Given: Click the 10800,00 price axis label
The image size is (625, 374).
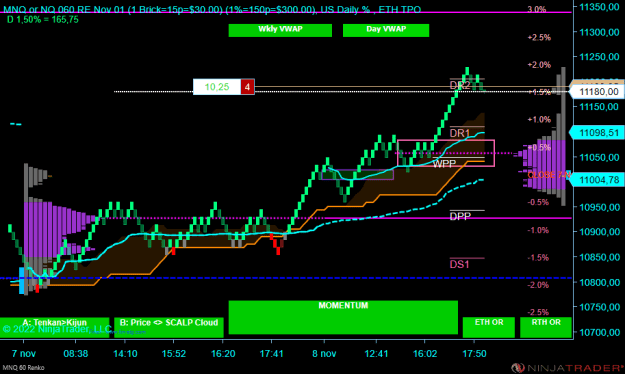Looking at the screenshot, I should (599, 282).
